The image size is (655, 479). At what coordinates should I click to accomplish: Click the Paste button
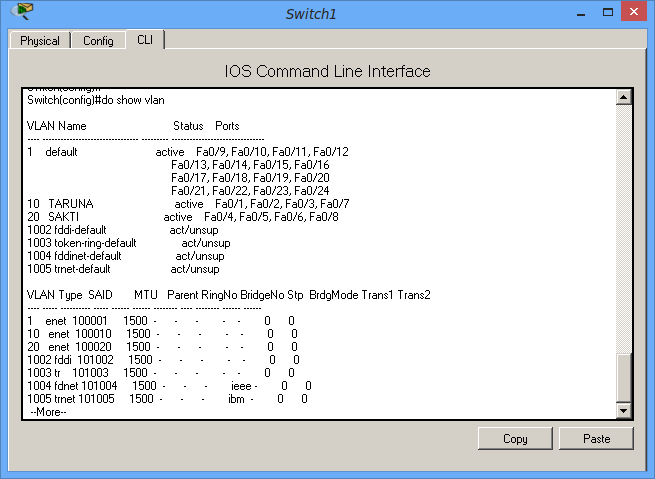pos(597,438)
